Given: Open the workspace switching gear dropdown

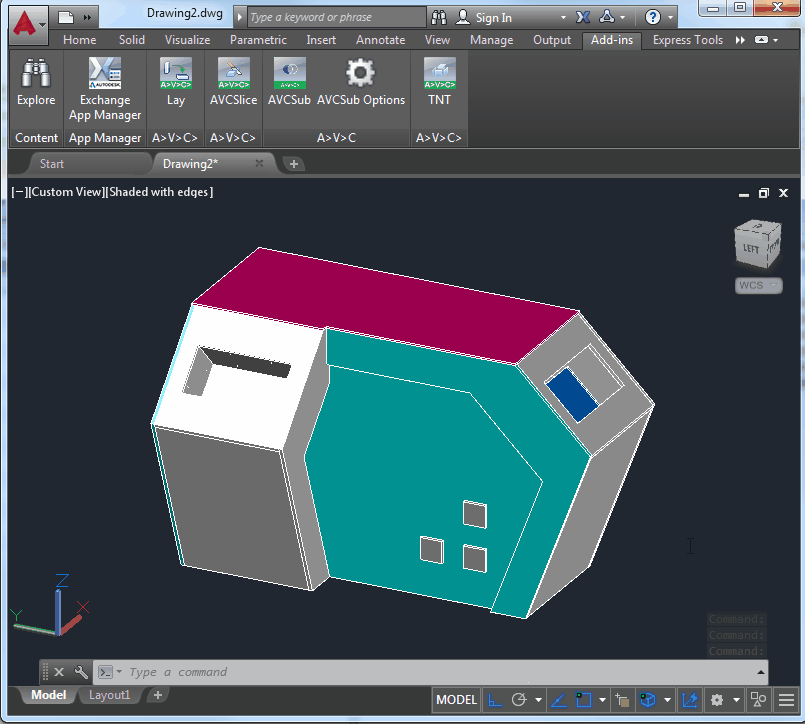Looking at the screenshot, I should (717, 700).
